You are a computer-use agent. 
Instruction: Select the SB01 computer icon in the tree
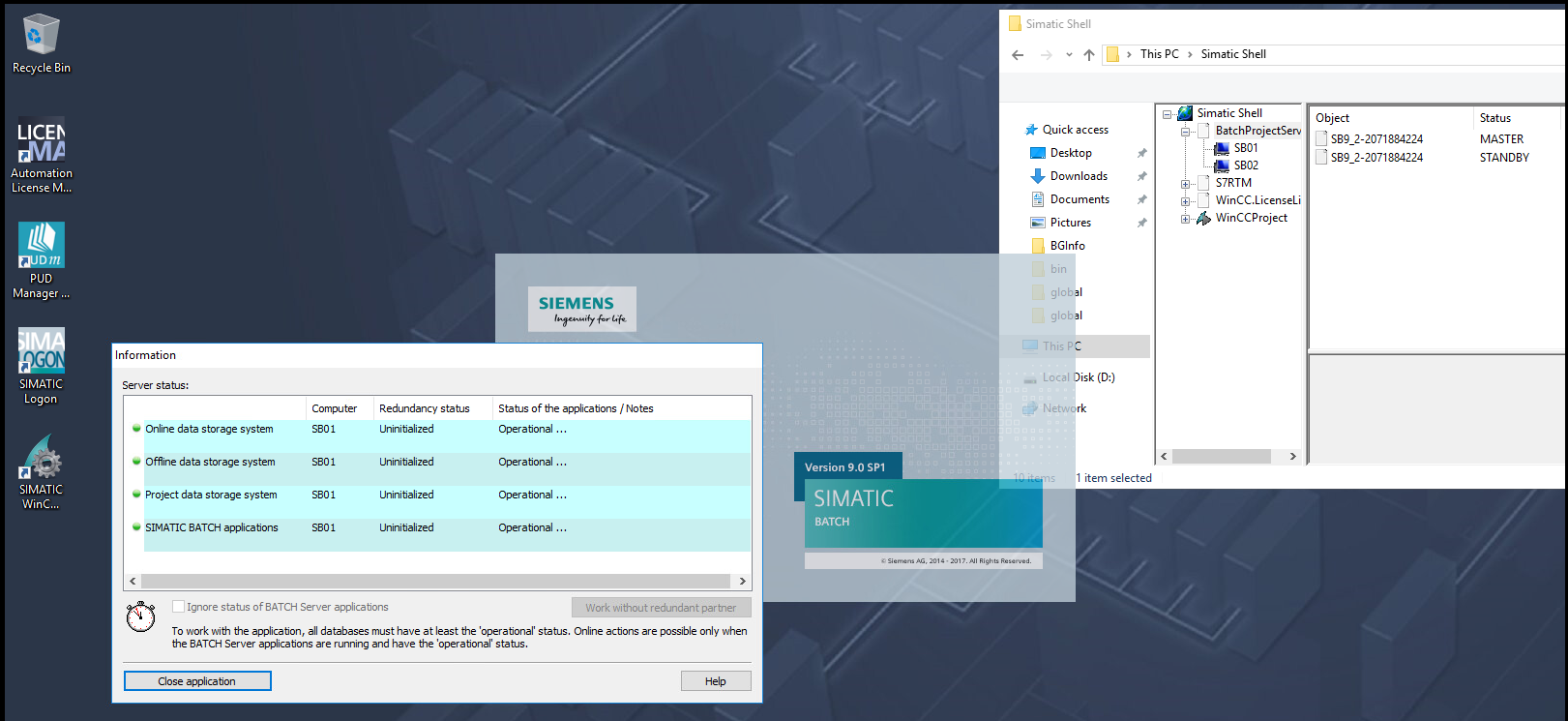tap(1222, 148)
